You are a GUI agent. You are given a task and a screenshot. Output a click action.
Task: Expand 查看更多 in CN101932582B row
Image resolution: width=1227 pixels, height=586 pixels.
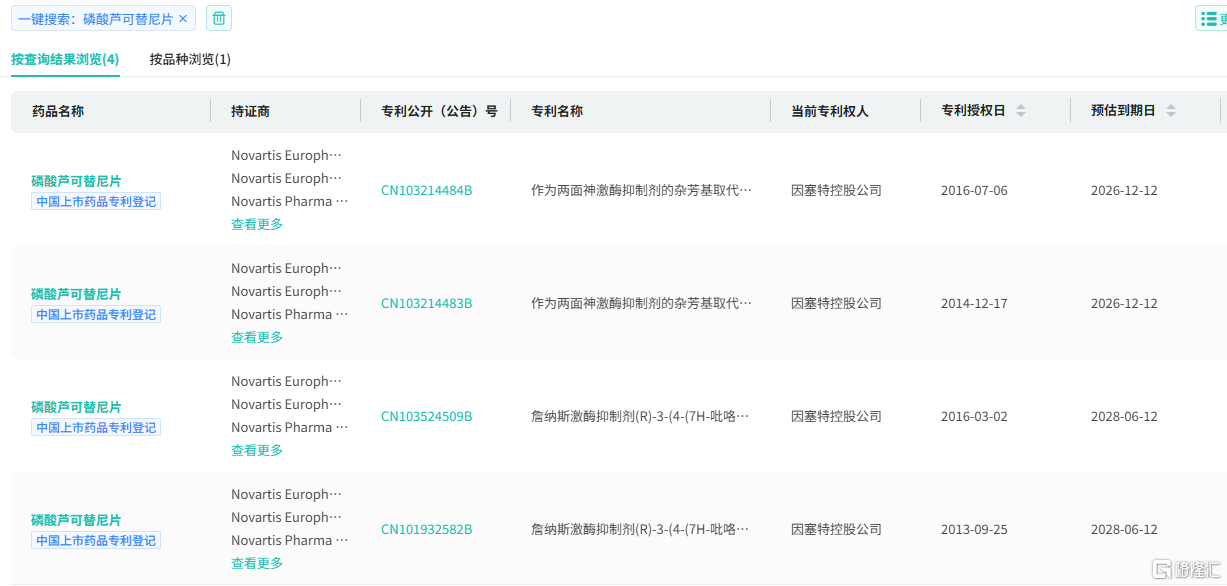[257, 563]
